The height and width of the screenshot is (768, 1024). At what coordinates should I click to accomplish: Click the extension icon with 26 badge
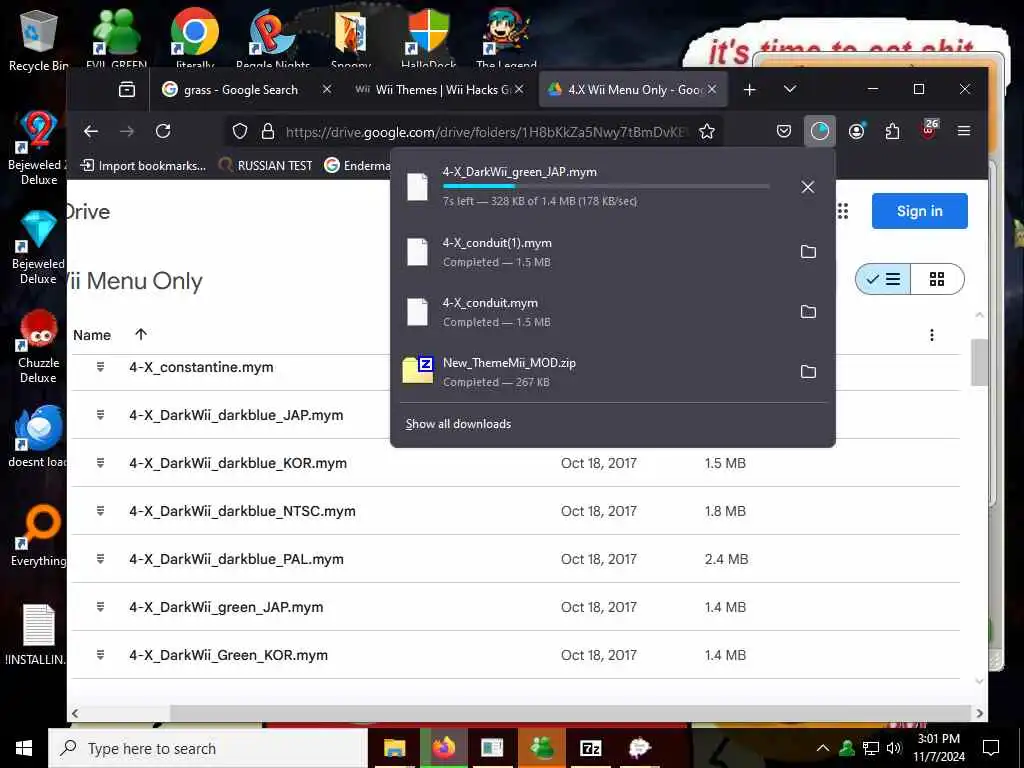929,130
